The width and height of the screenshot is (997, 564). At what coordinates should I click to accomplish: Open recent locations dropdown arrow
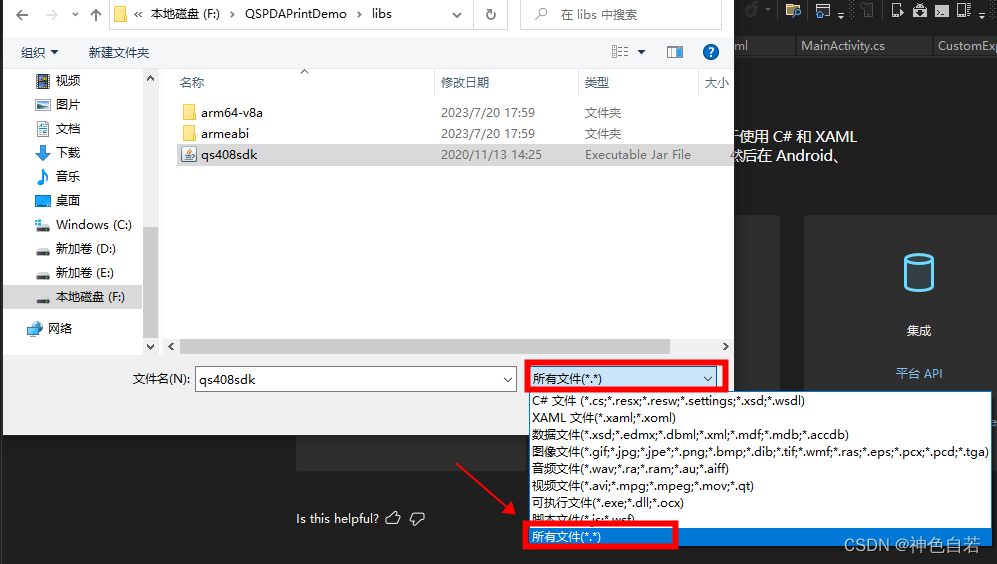(x=75, y=15)
